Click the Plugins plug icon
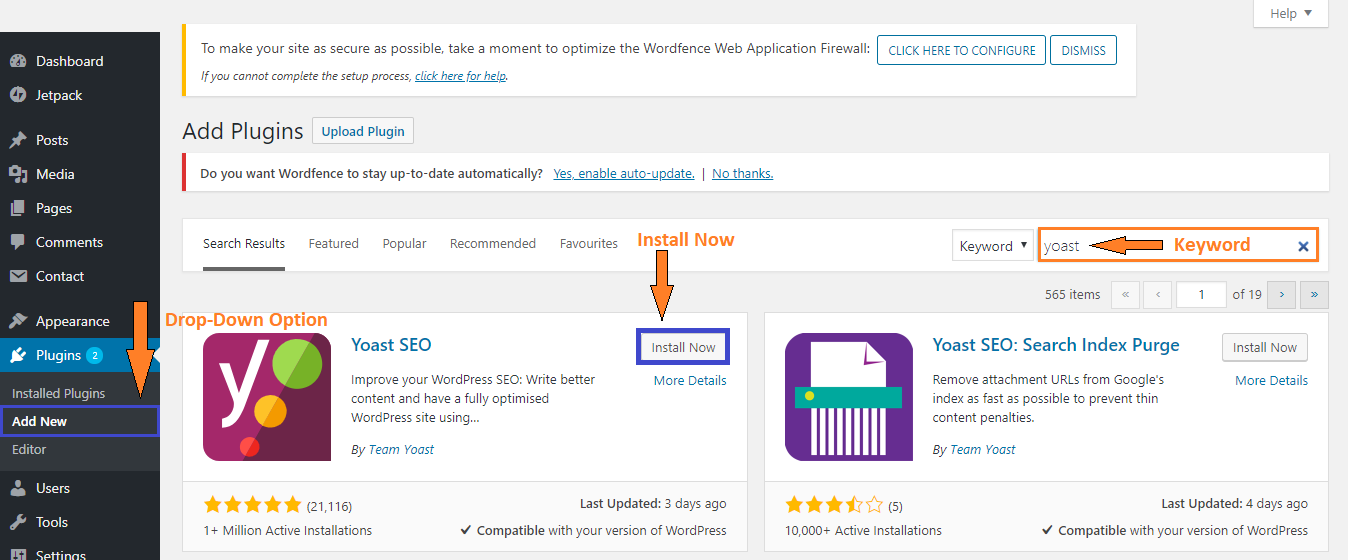 17,355
